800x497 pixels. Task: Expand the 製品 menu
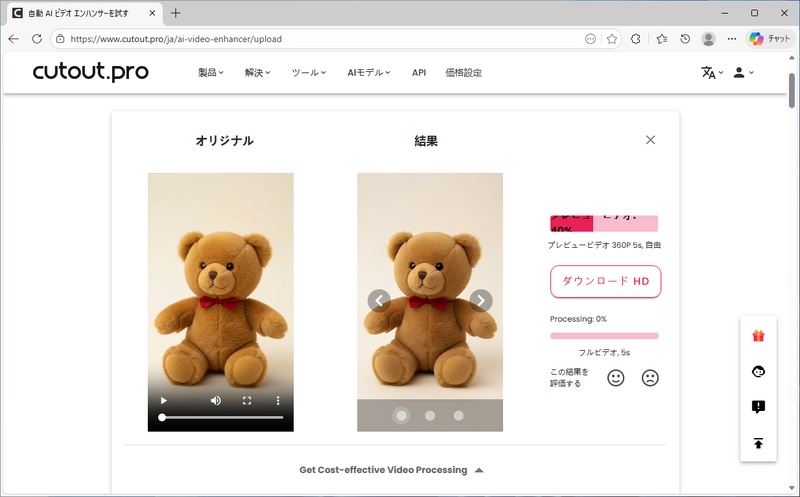click(x=211, y=72)
